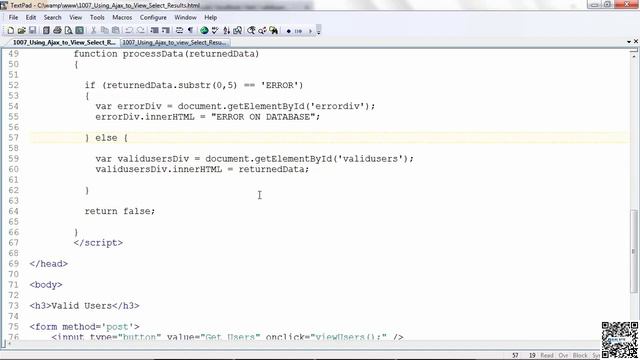Image resolution: width=640 pixels, height=360 pixels.
Task: Compare files toolbar icon
Action: [238, 31]
